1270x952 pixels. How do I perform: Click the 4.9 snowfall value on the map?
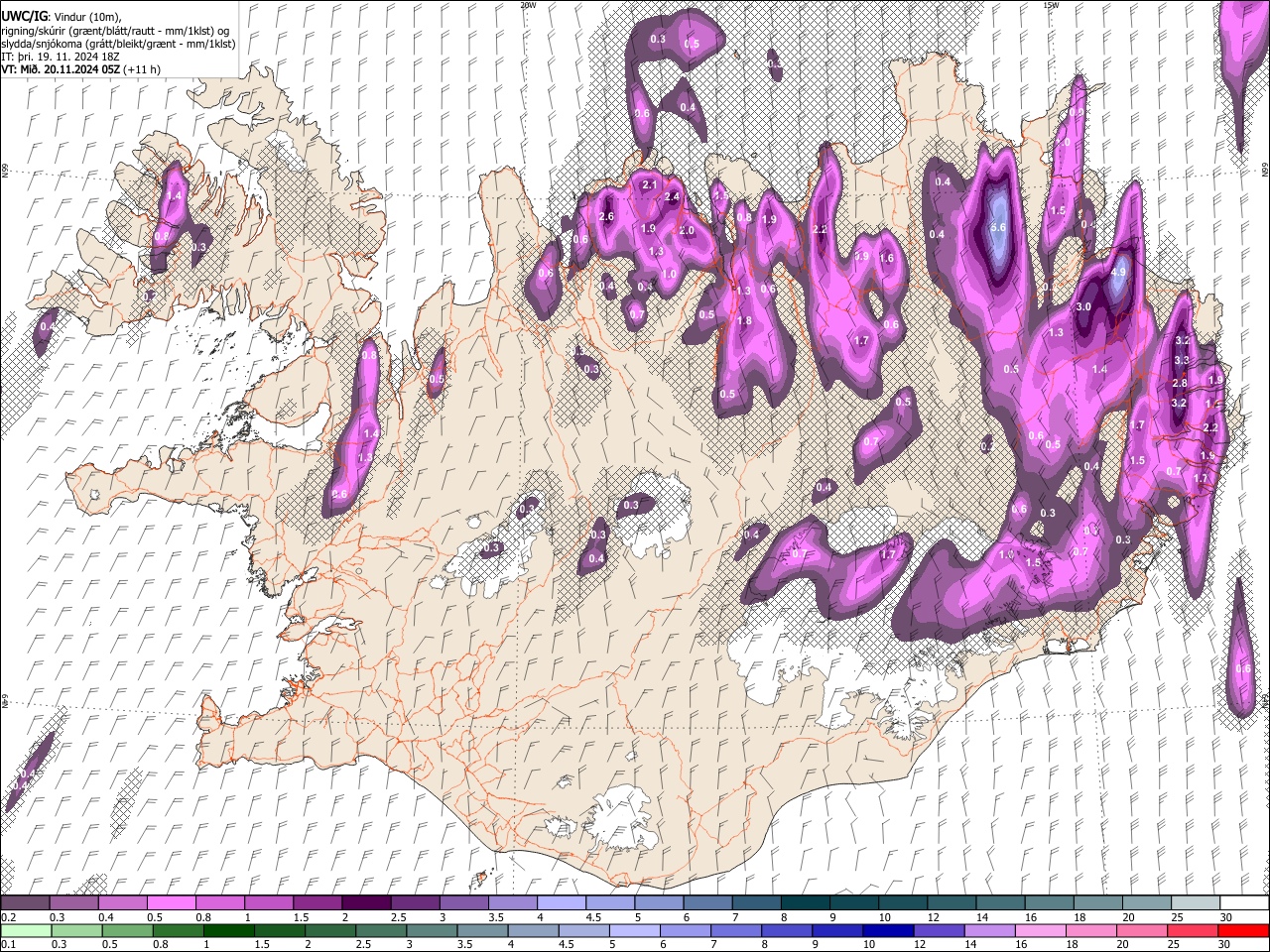coord(1119,273)
